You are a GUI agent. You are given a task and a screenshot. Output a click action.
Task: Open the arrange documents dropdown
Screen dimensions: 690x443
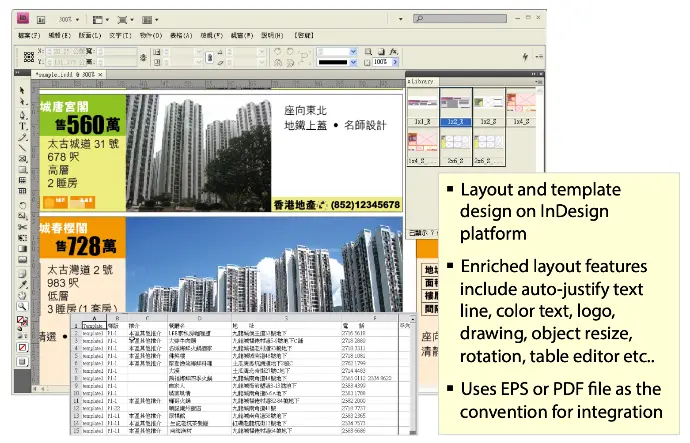pyautogui.click(x=152, y=19)
